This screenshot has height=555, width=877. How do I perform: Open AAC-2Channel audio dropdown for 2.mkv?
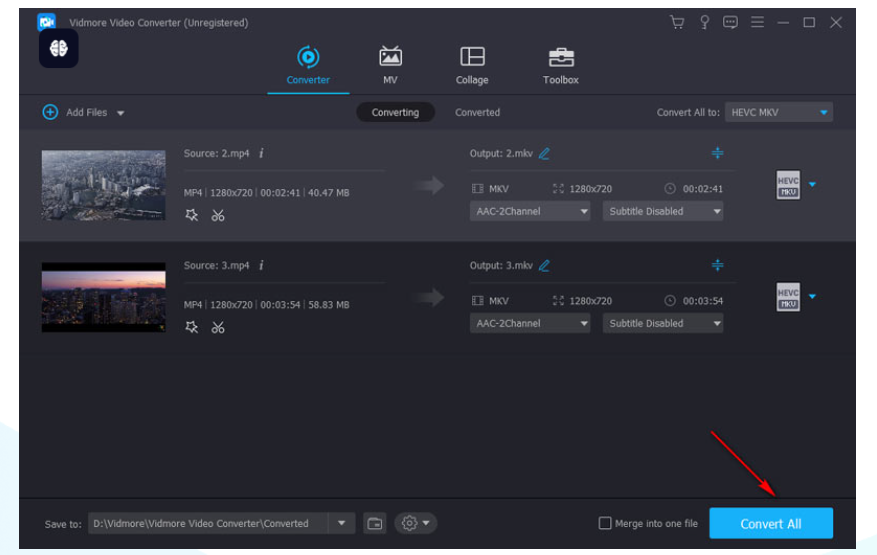click(x=530, y=211)
